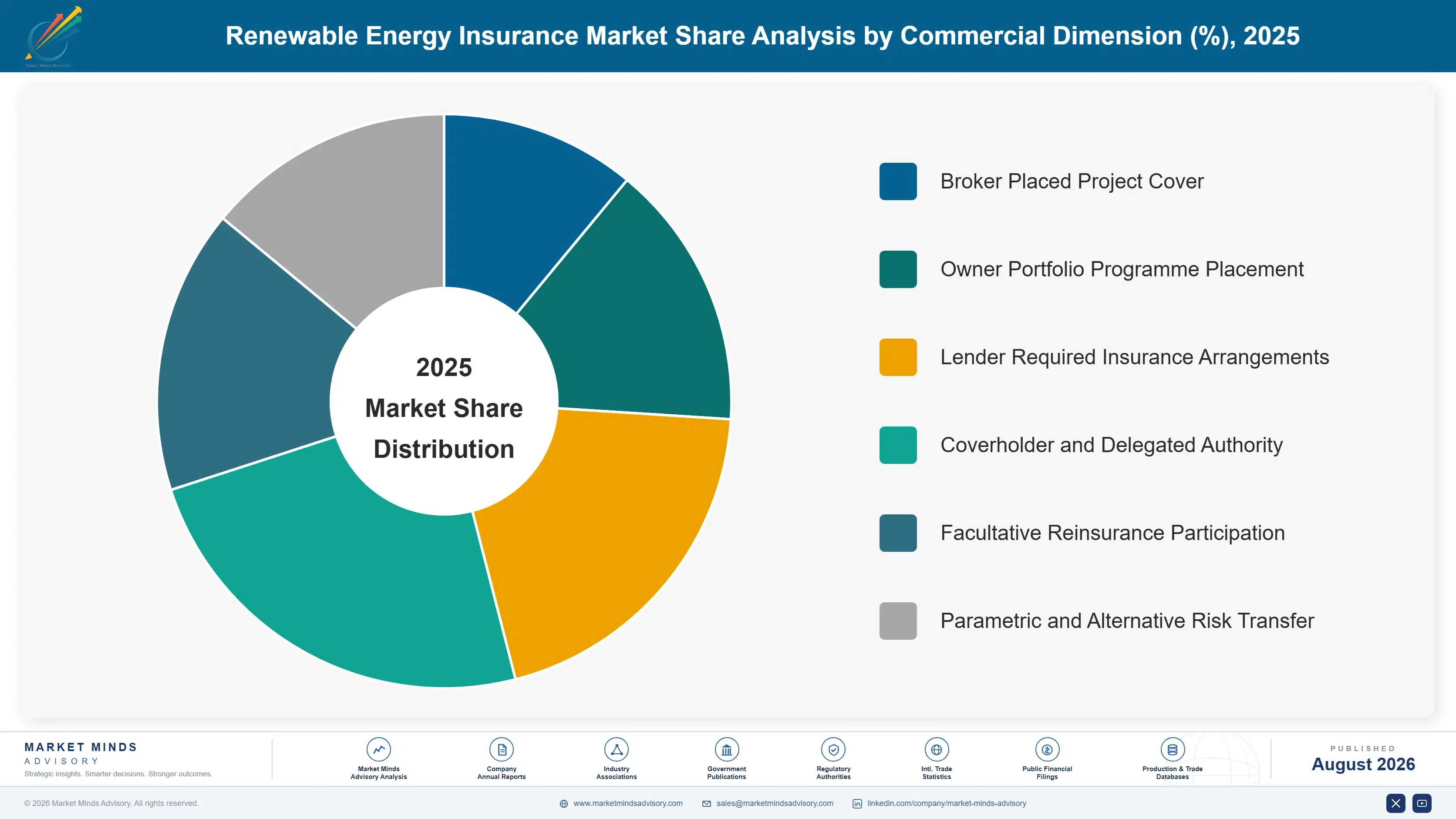Click 'Parametric and Alternative Risk Transfer' label
This screenshot has height=819, width=1456.
(1127, 621)
